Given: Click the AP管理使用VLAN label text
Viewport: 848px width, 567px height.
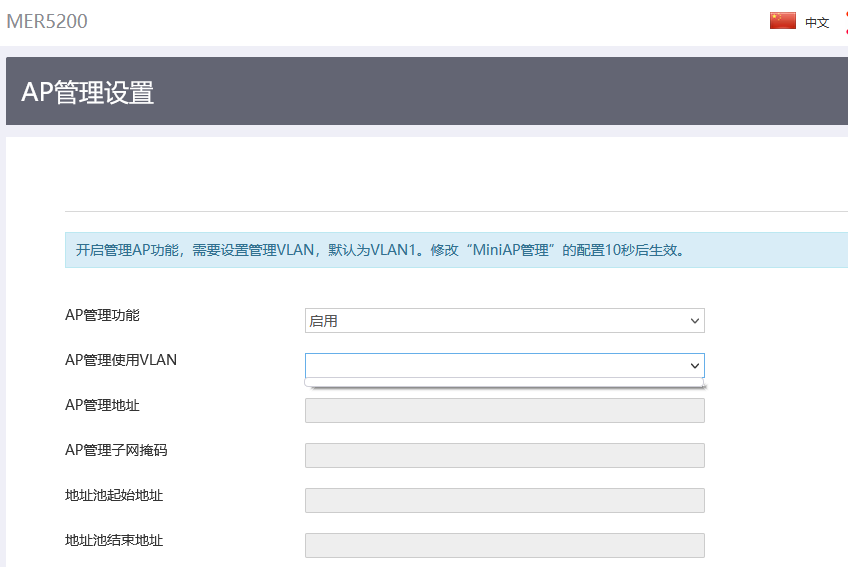Looking at the screenshot, I should (121, 360).
